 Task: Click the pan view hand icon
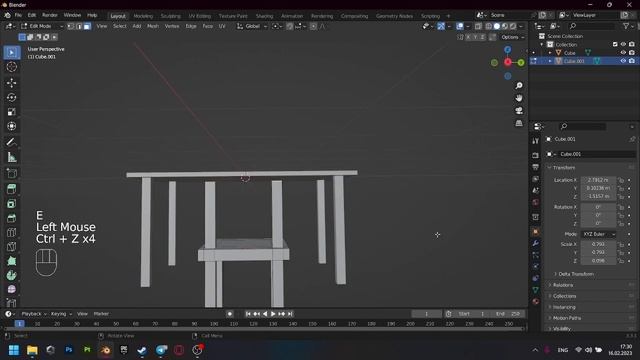point(519,98)
